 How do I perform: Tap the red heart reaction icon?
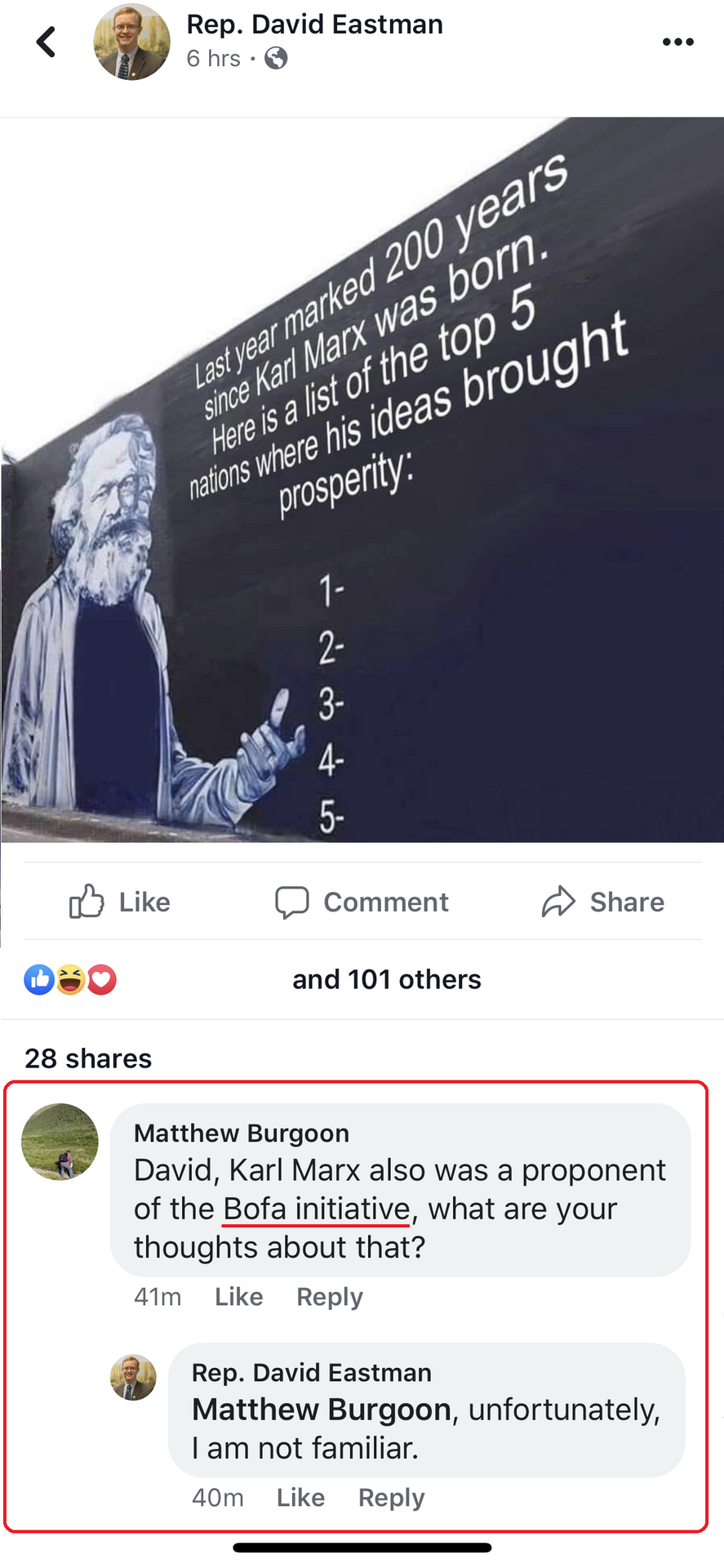tap(102, 979)
